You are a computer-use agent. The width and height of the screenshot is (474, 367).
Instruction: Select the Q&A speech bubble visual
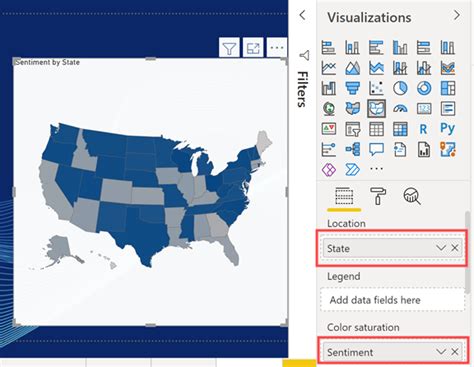376,149
